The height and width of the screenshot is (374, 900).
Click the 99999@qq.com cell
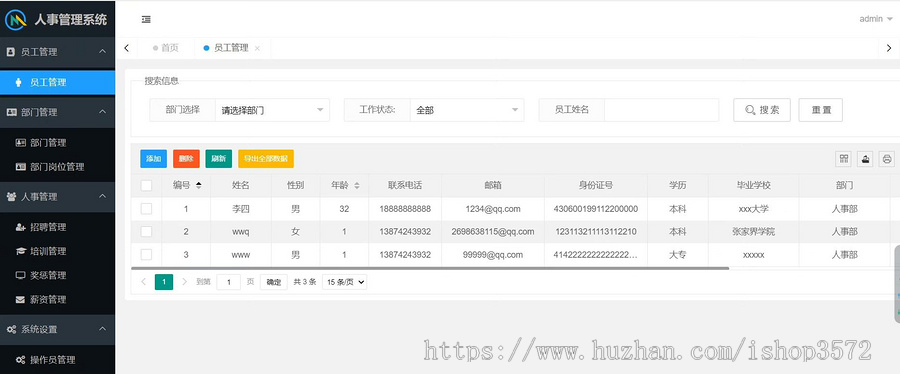(493, 255)
